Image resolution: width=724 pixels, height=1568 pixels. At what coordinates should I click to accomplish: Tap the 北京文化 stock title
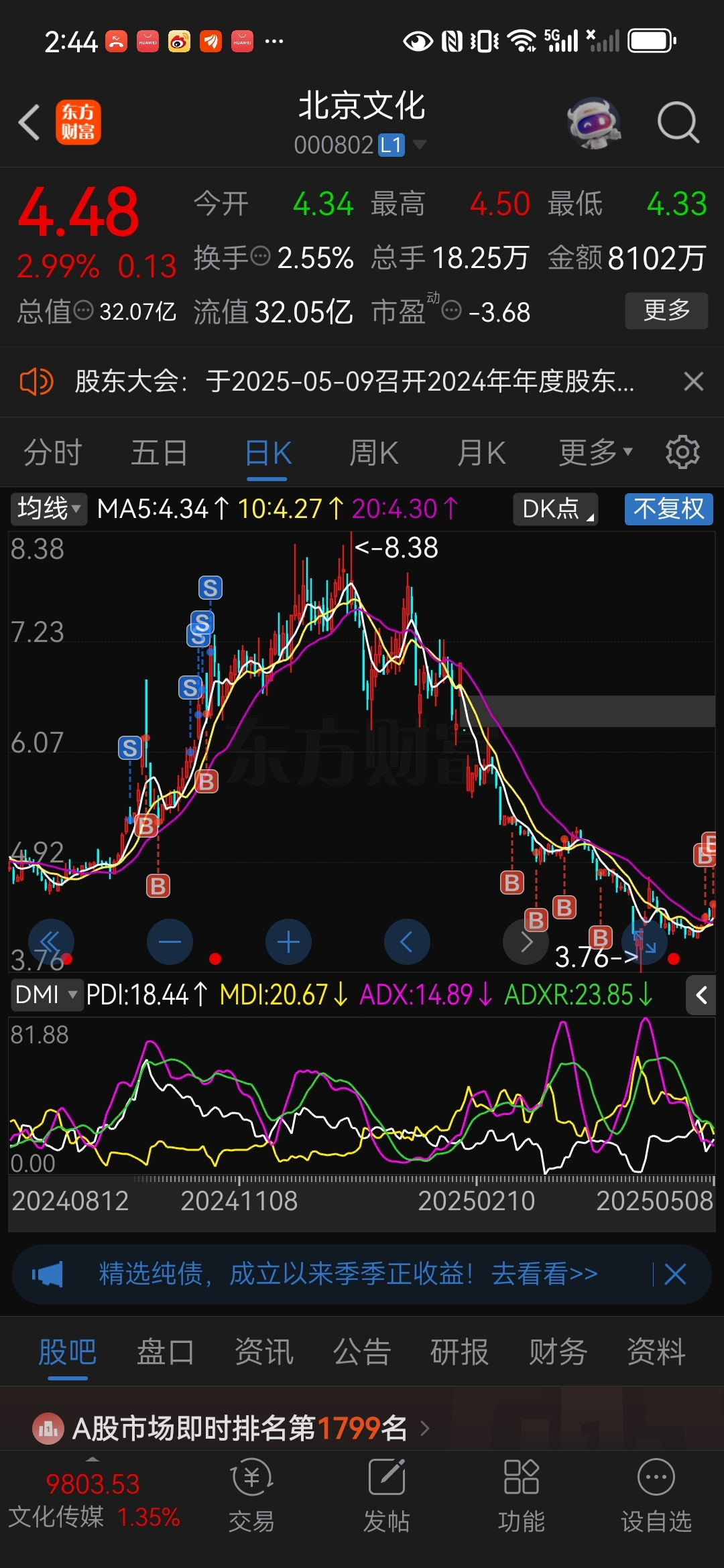[361, 106]
